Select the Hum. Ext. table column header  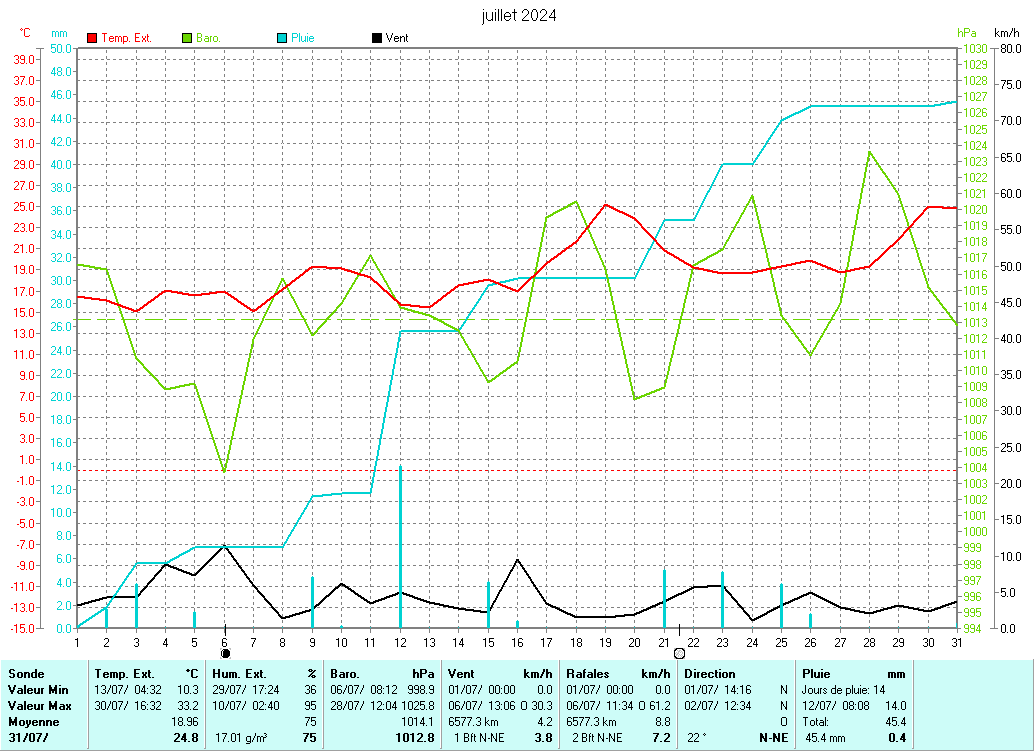click(264, 674)
